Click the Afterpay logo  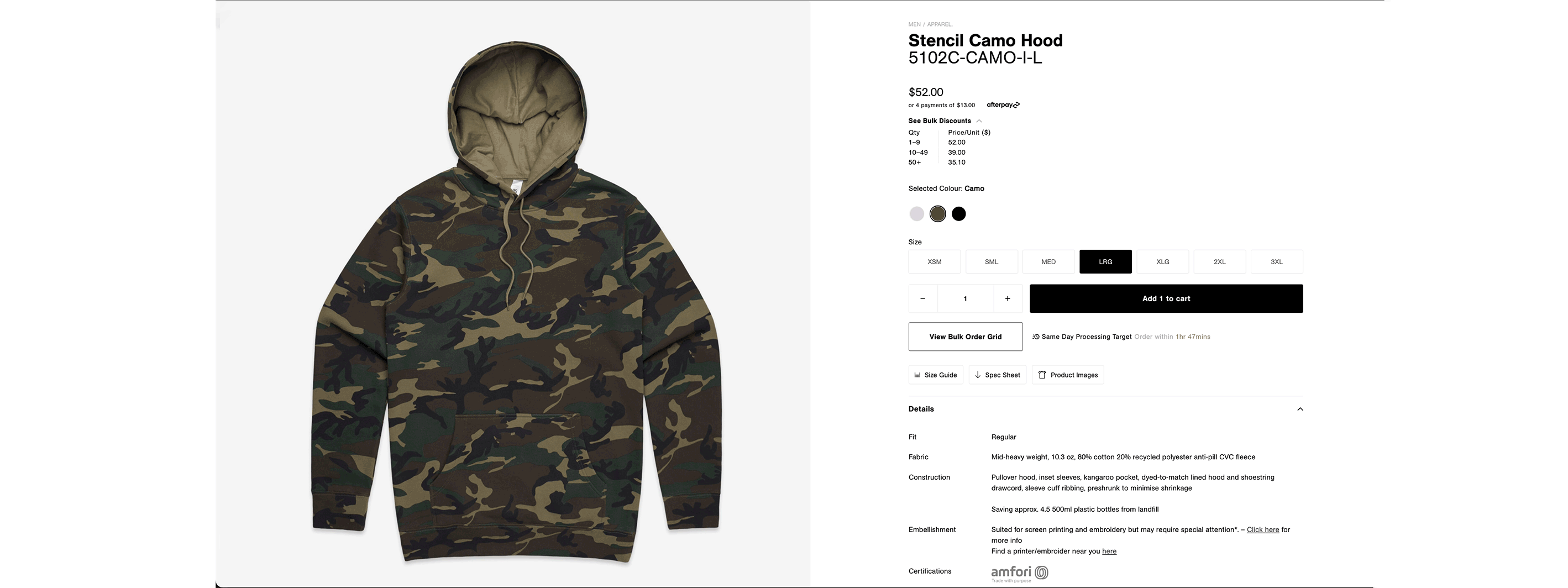(1003, 104)
